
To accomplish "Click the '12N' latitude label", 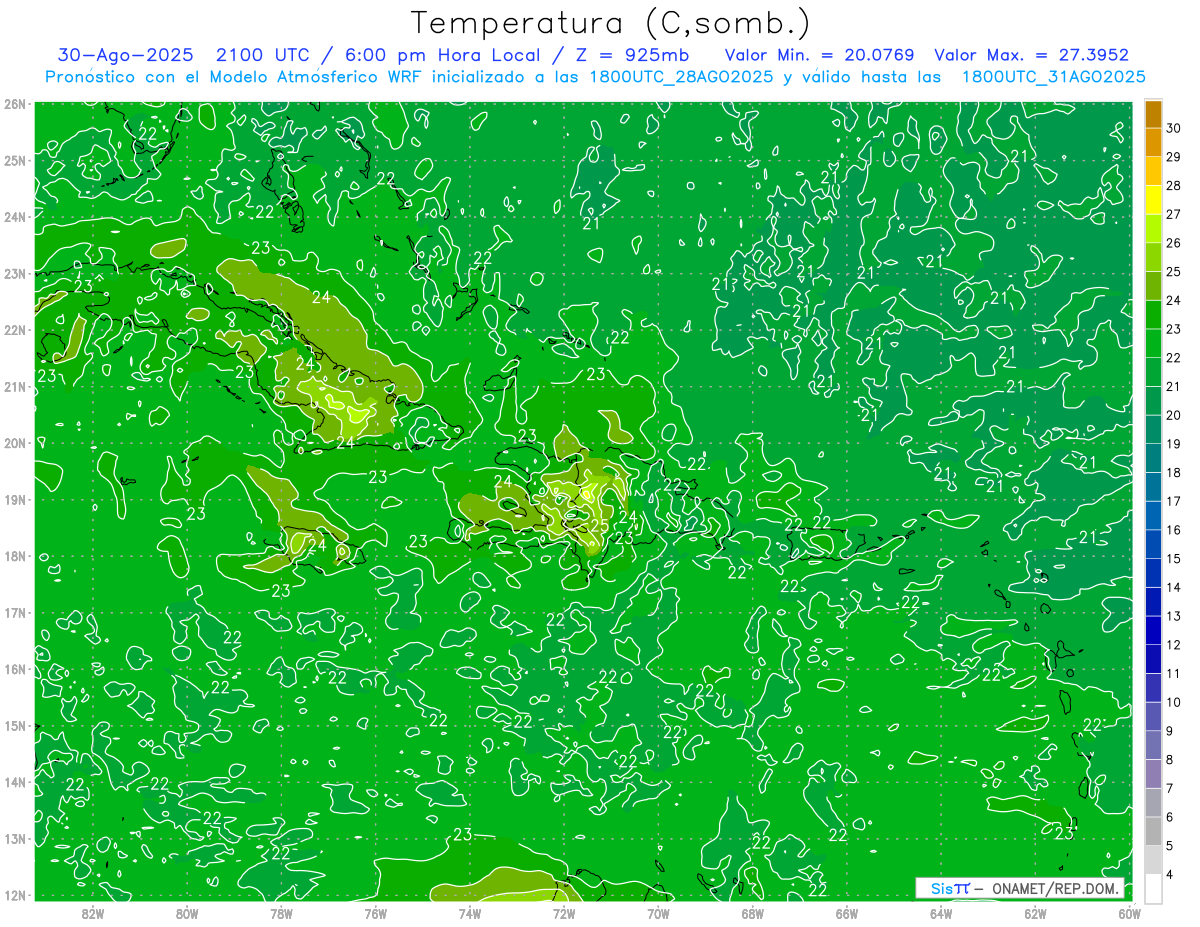I will pos(15,895).
